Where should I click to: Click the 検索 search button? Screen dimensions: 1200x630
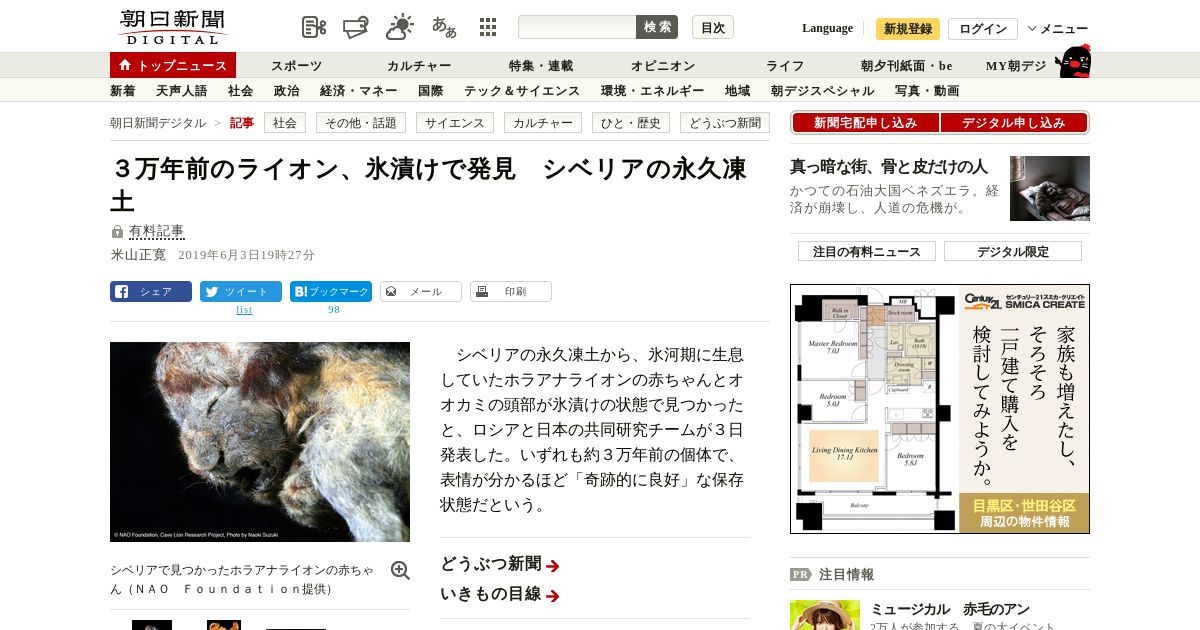pyautogui.click(x=657, y=27)
